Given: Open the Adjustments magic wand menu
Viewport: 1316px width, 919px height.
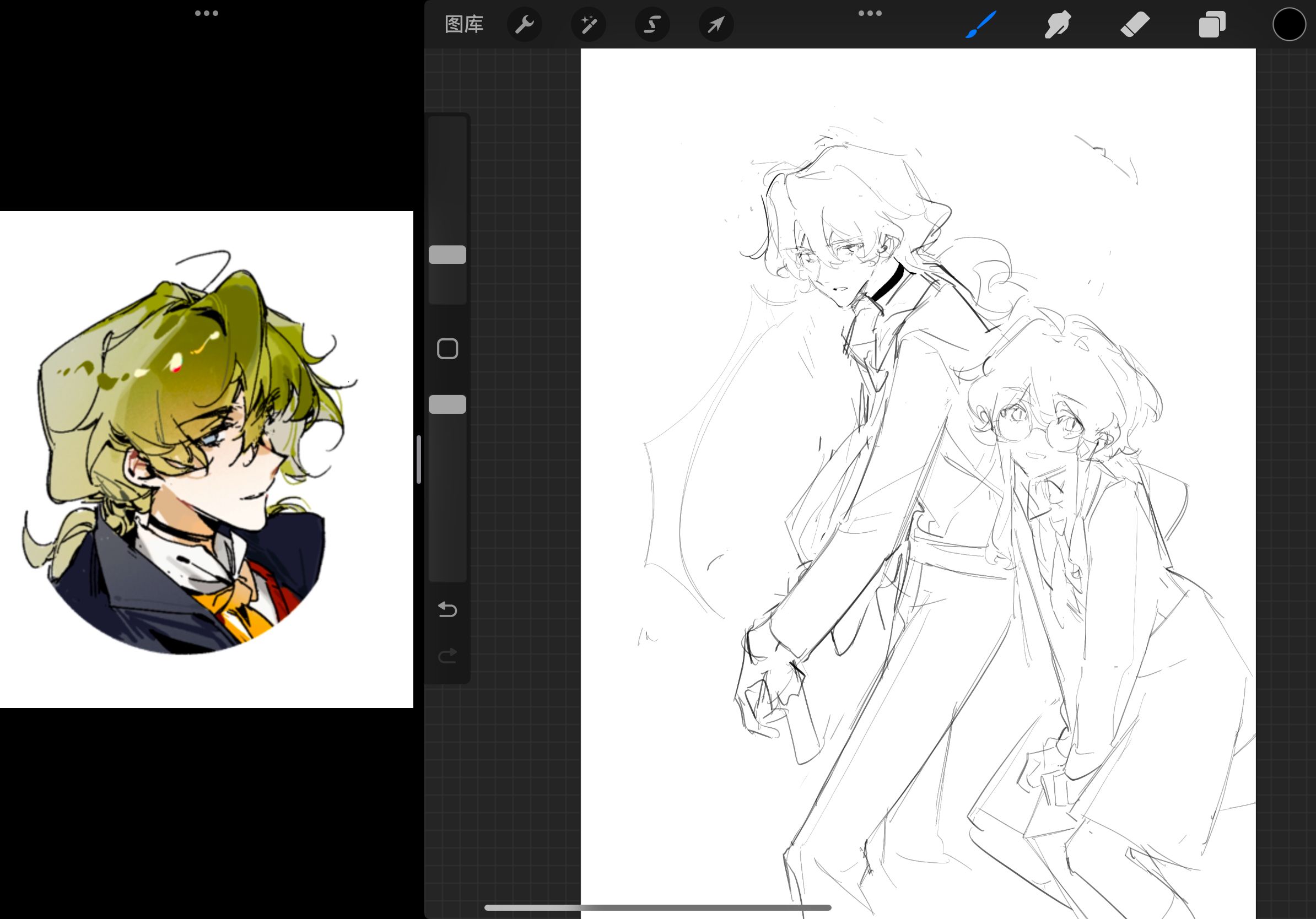Looking at the screenshot, I should coord(589,25).
